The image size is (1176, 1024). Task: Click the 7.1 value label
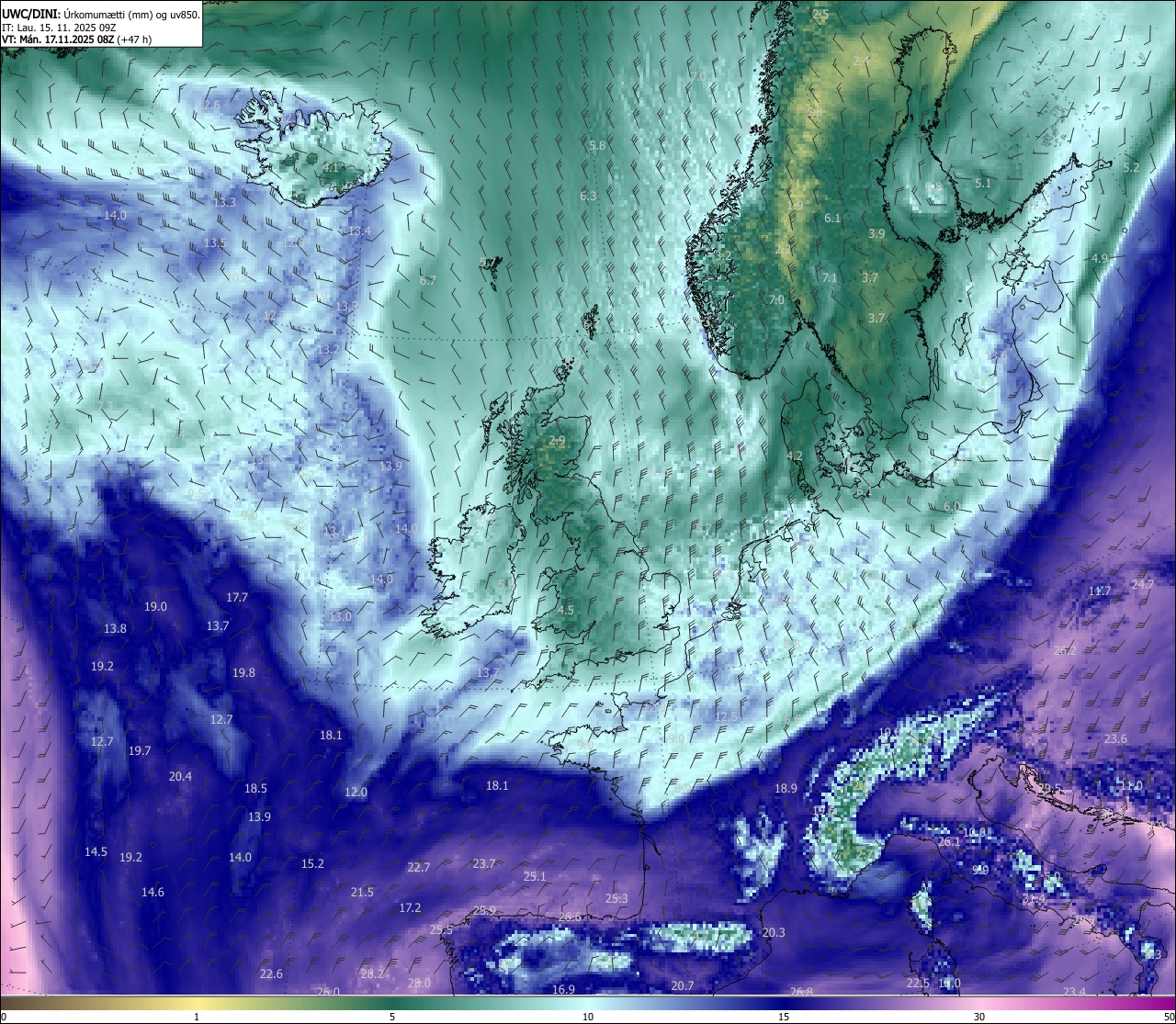[x=830, y=278]
